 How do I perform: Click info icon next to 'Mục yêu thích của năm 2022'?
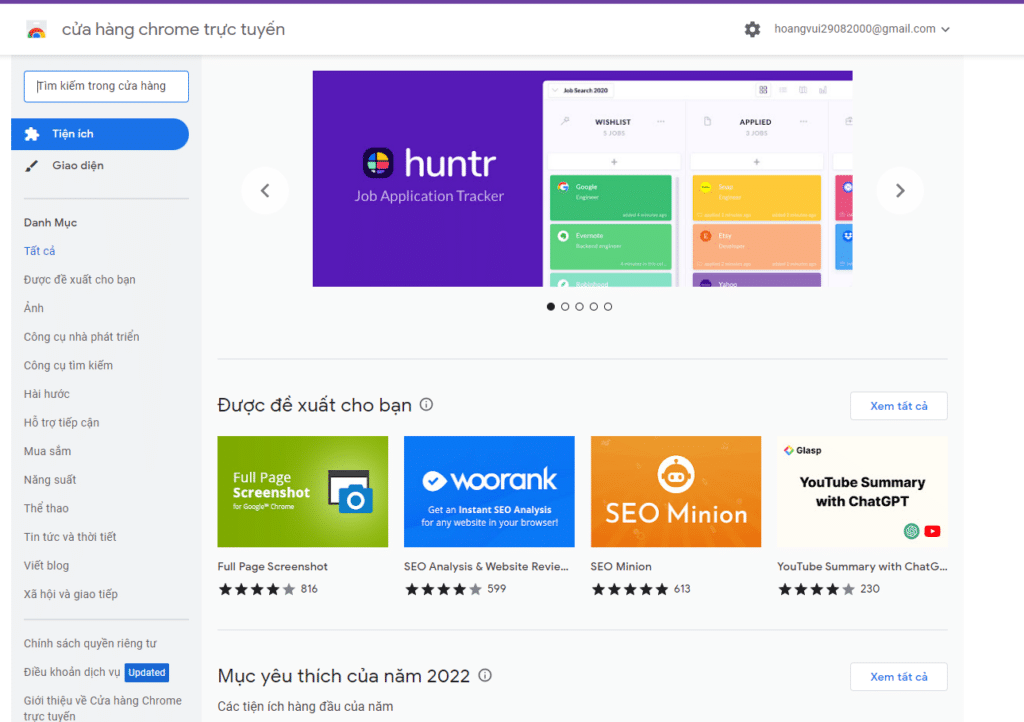(485, 675)
